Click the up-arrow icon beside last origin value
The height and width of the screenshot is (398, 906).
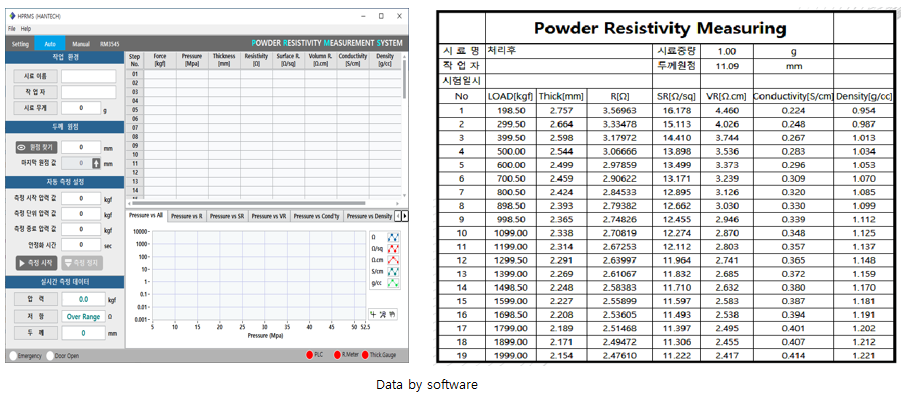pyautogui.click(x=96, y=163)
